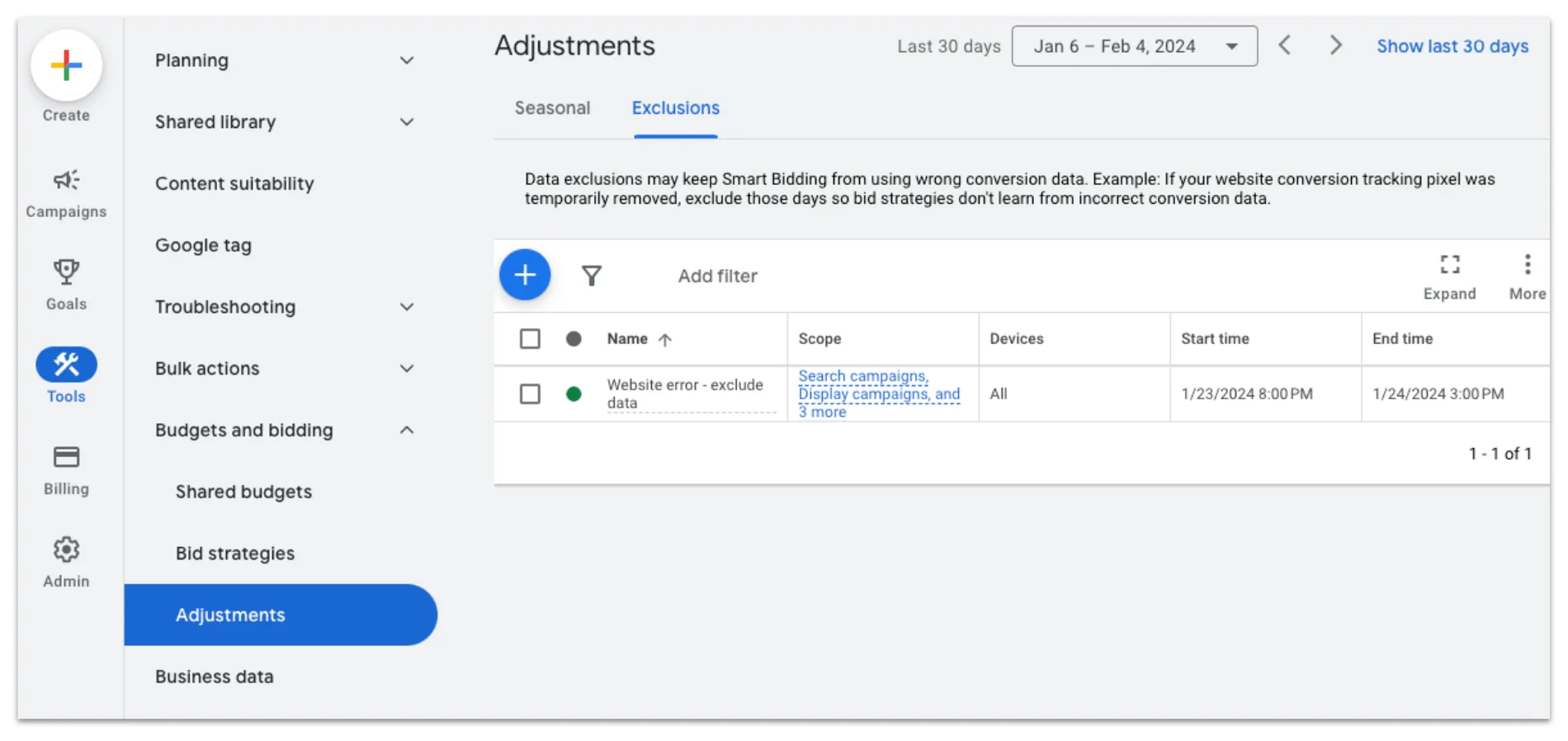Image resolution: width=1568 pixels, height=741 pixels.
Task: Select the Tools wrench icon
Action: pos(66,364)
